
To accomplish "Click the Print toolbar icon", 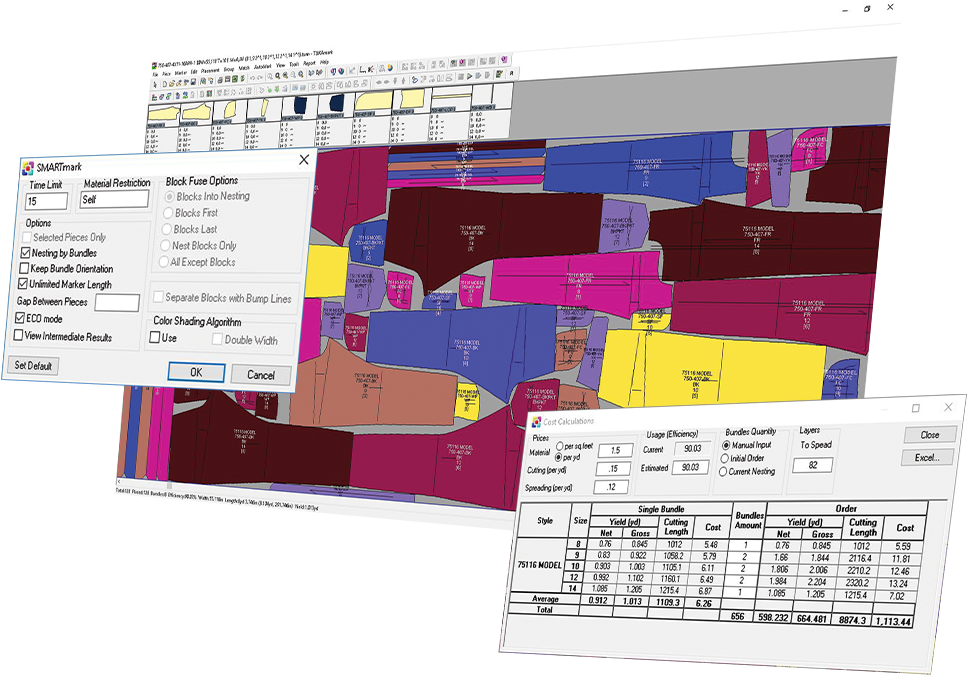I will pyautogui.click(x=220, y=79).
